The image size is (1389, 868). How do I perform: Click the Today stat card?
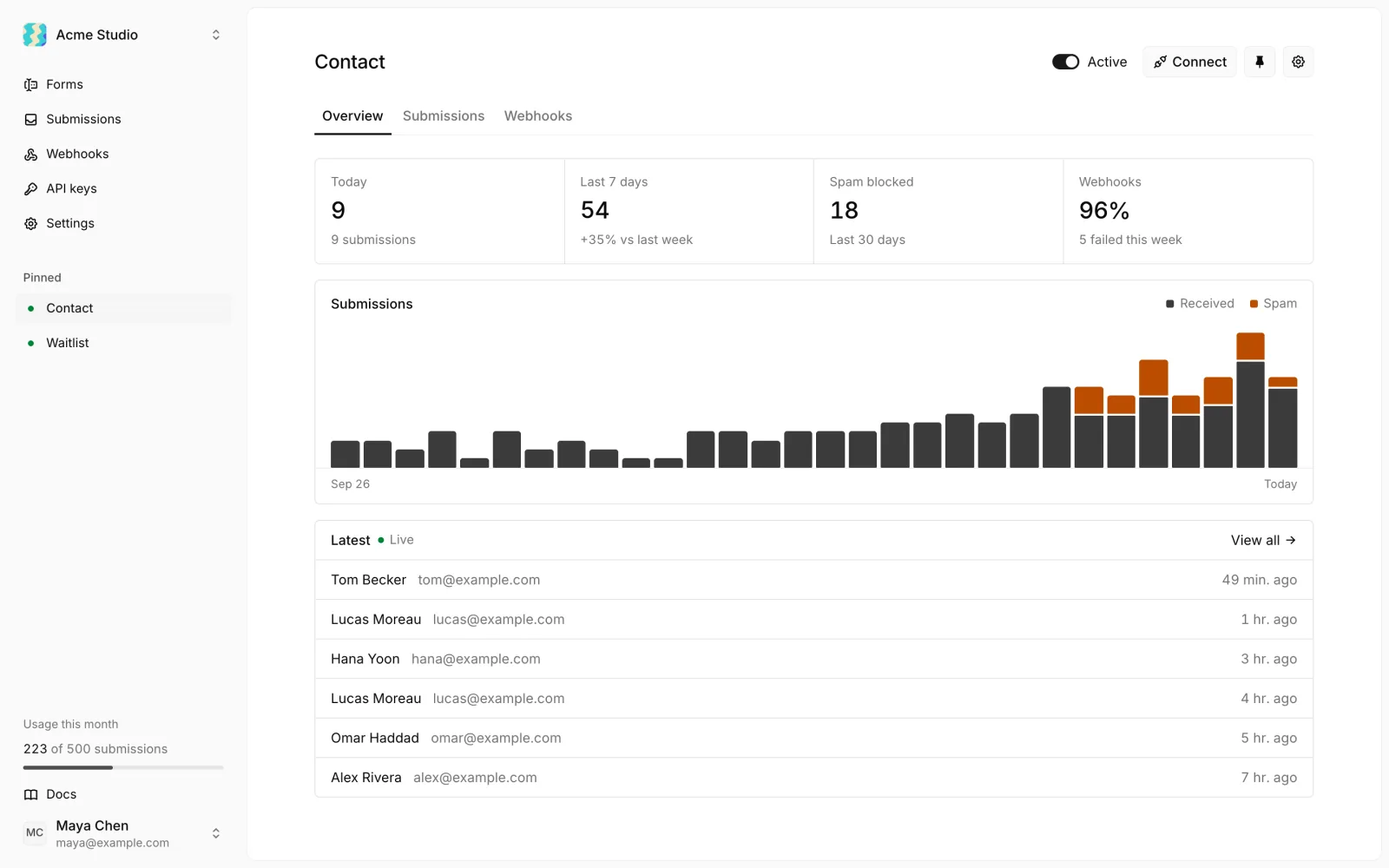tap(439, 211)
